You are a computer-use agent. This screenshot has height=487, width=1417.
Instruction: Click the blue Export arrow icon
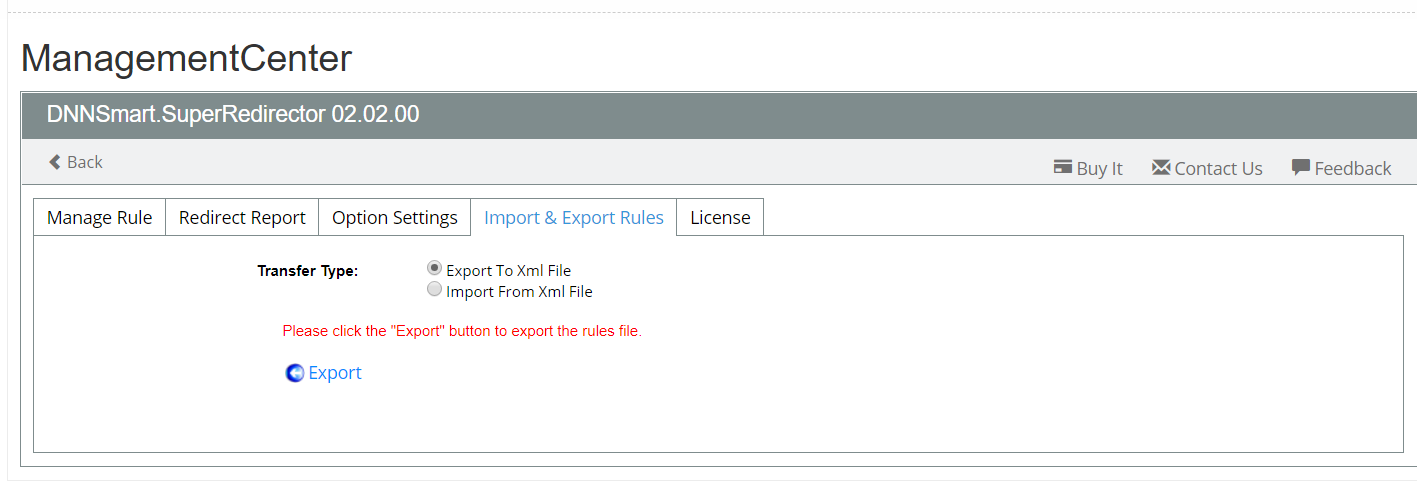[x=295, y=373]
